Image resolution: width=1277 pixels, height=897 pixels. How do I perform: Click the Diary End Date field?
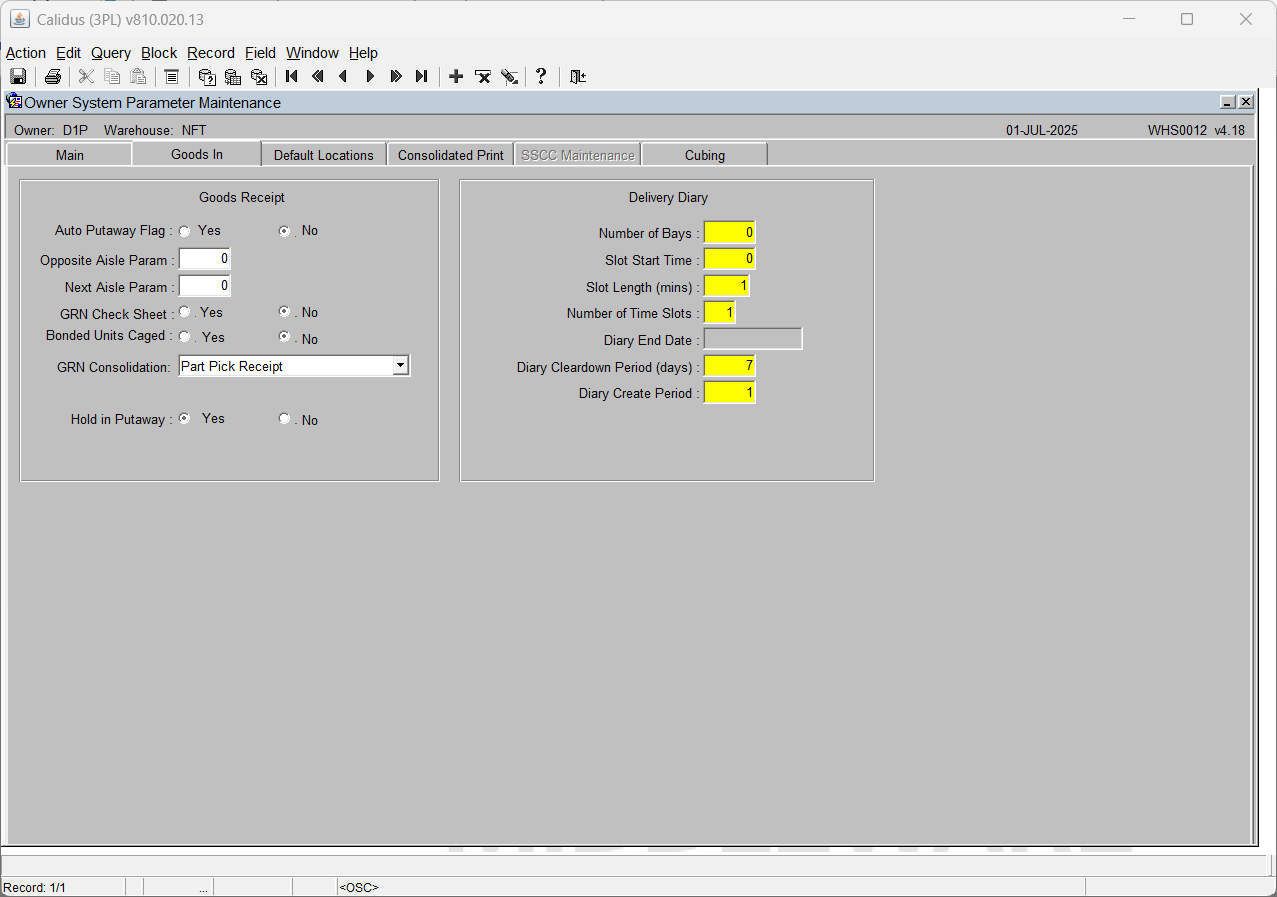(x=753, y=339)
